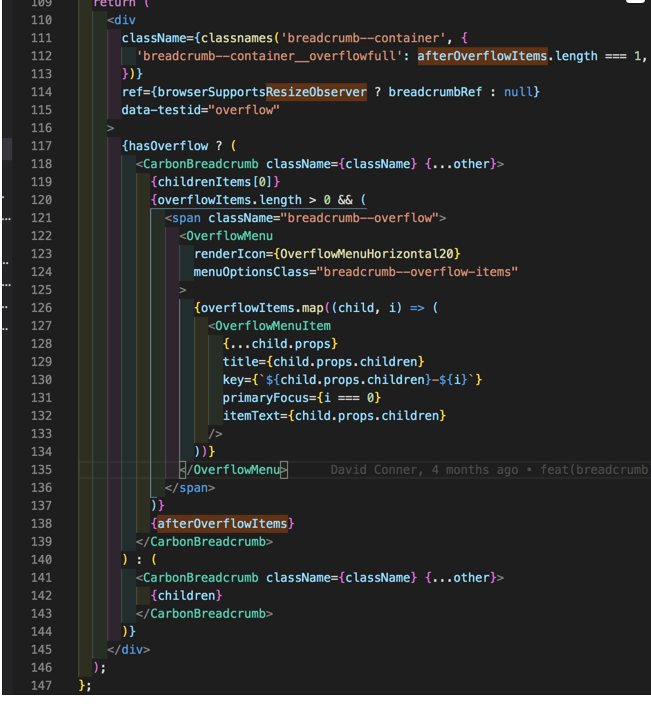Screen dimensions: 651x713
Task: Click closing /CarbonBreadcrumb on line 143
Action: 204,613
